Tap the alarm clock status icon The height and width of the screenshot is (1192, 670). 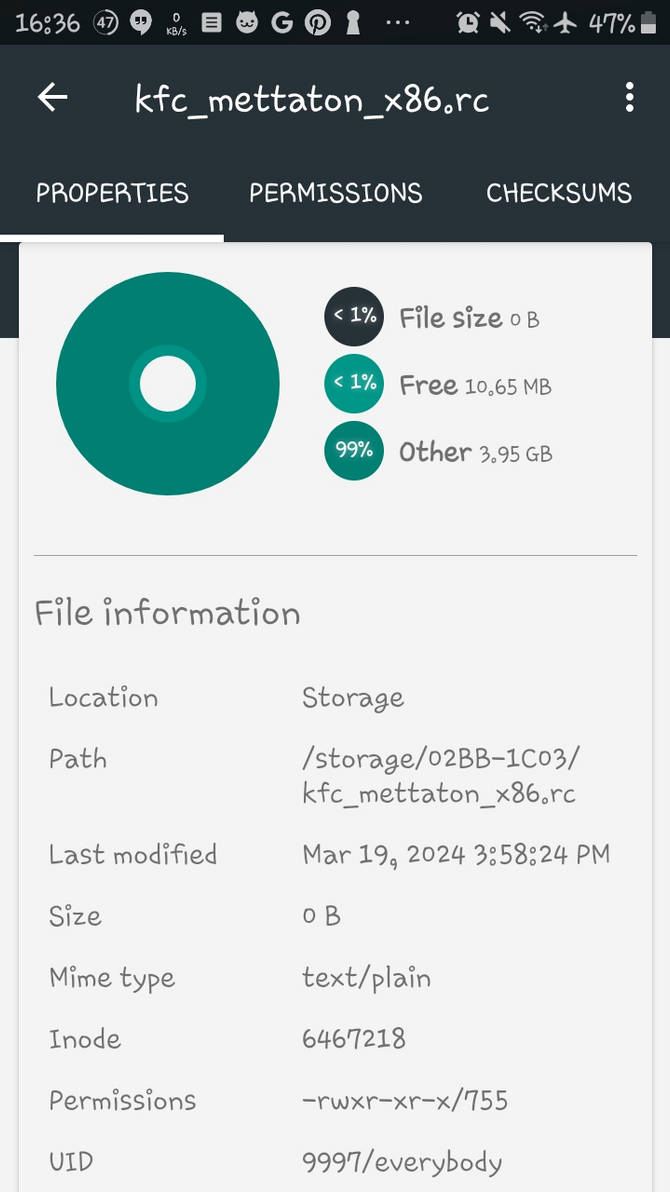[x=468, y=23]
